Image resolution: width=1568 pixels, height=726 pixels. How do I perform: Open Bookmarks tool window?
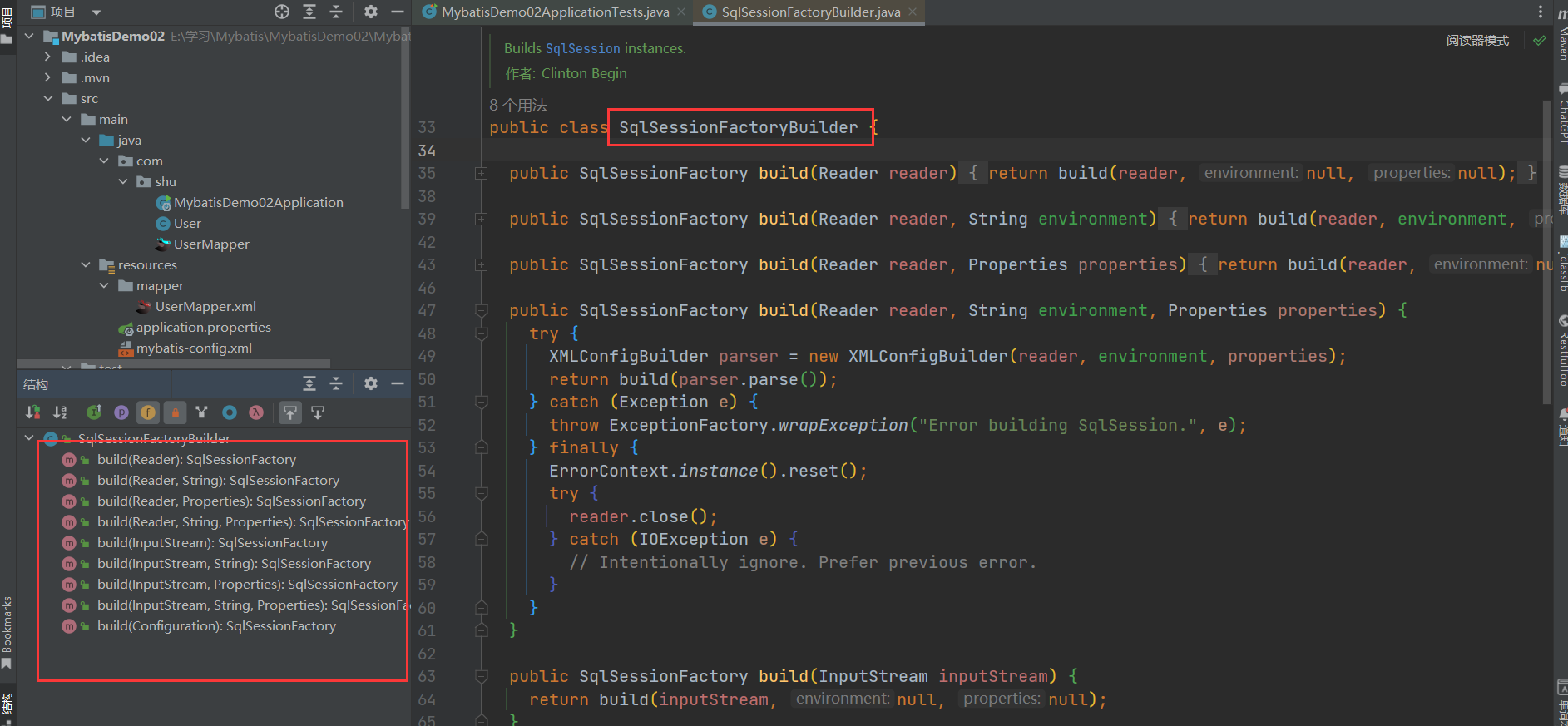tap(7, 632)
